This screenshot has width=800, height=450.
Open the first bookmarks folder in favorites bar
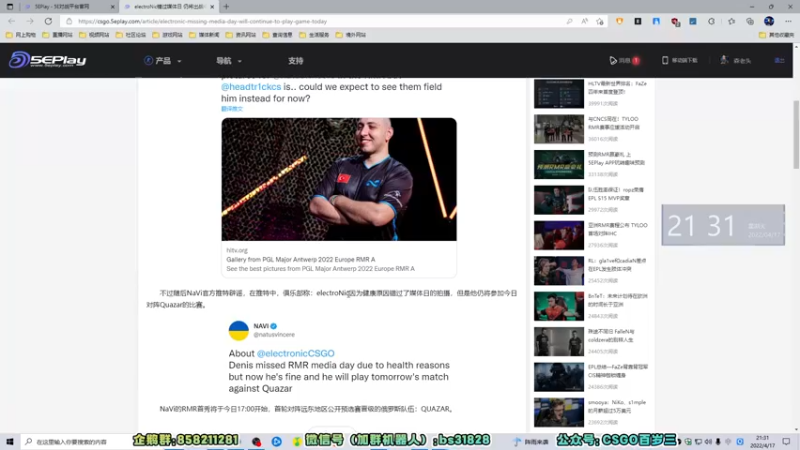coord(20,35)
